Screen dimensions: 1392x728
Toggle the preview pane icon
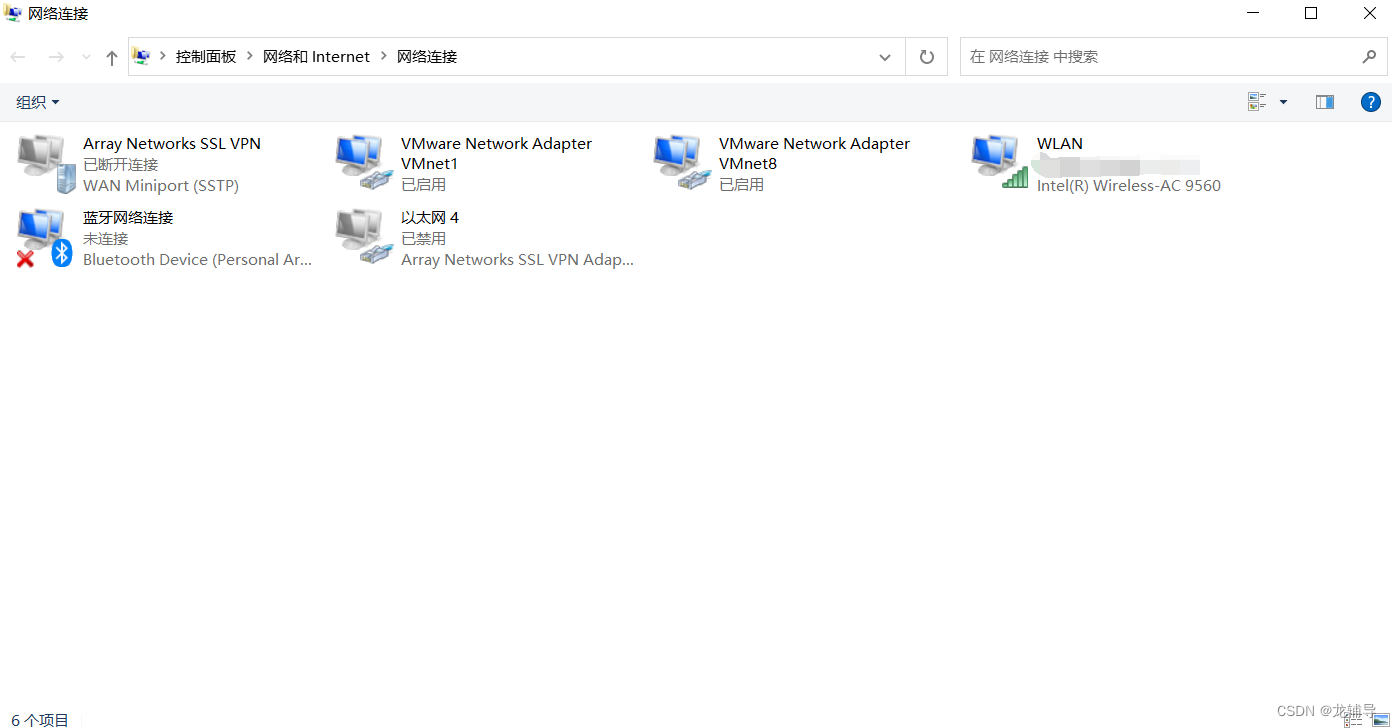[1325, 102]
